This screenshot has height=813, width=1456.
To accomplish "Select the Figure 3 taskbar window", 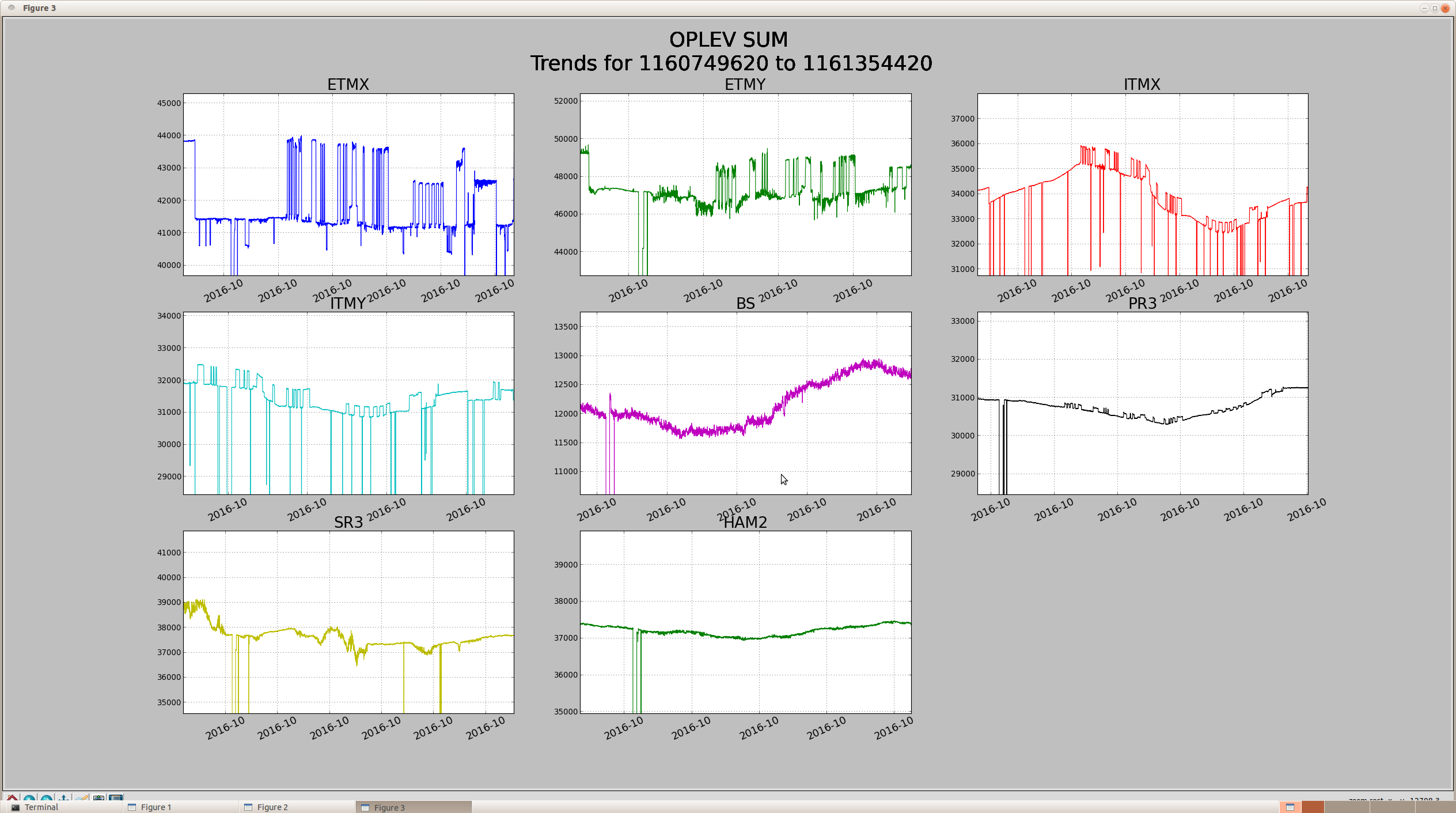I will pyautogui.click(x=414, y=807).
